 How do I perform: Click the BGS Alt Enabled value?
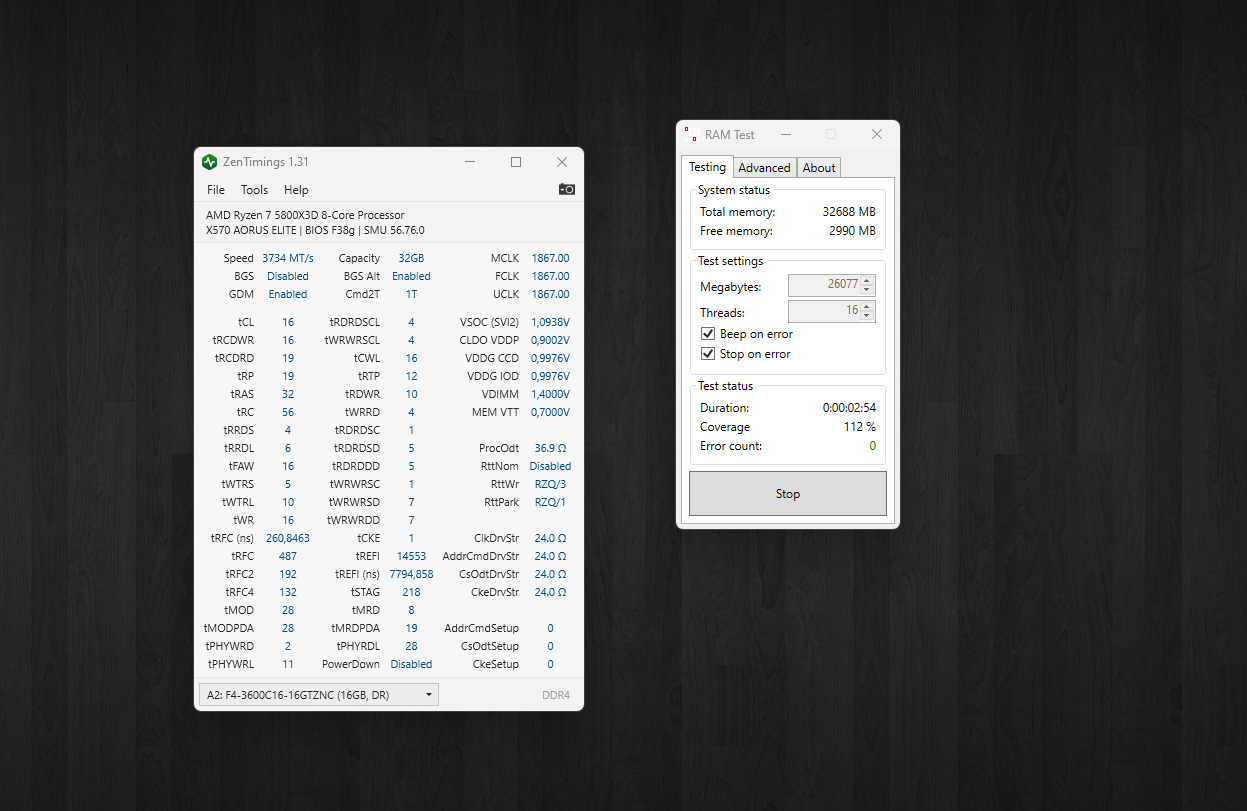tap(411, 276)
